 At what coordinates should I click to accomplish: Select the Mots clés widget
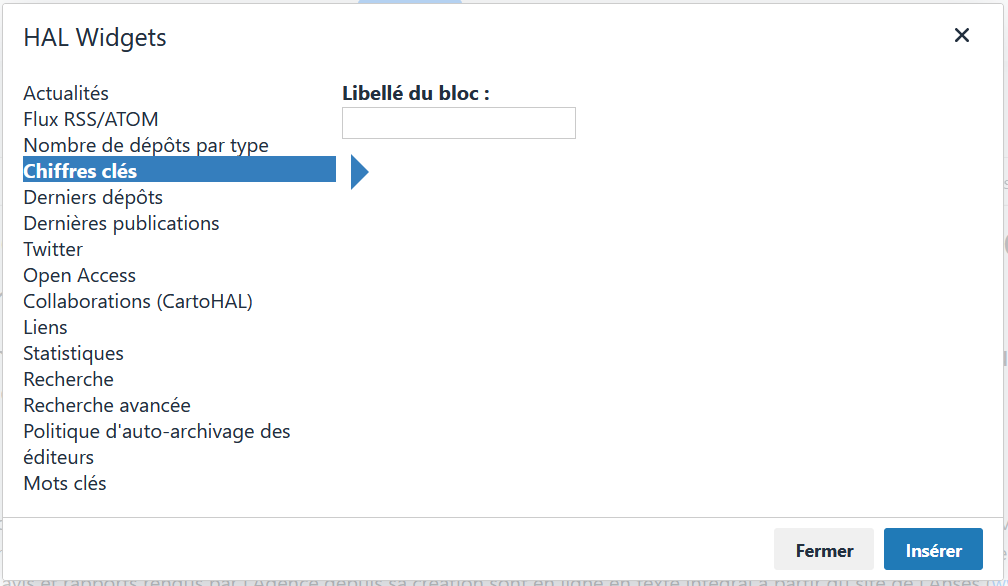(64, 483)
